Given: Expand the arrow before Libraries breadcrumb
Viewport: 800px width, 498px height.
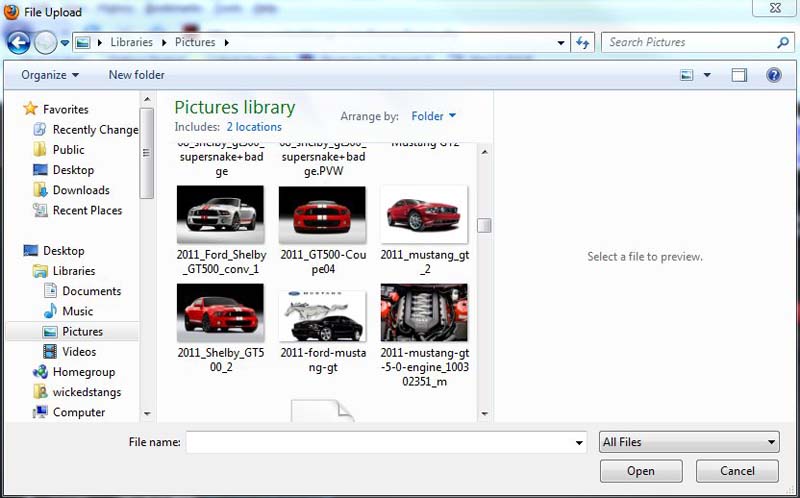Looking at the screenshot, I should coord(100,43).
